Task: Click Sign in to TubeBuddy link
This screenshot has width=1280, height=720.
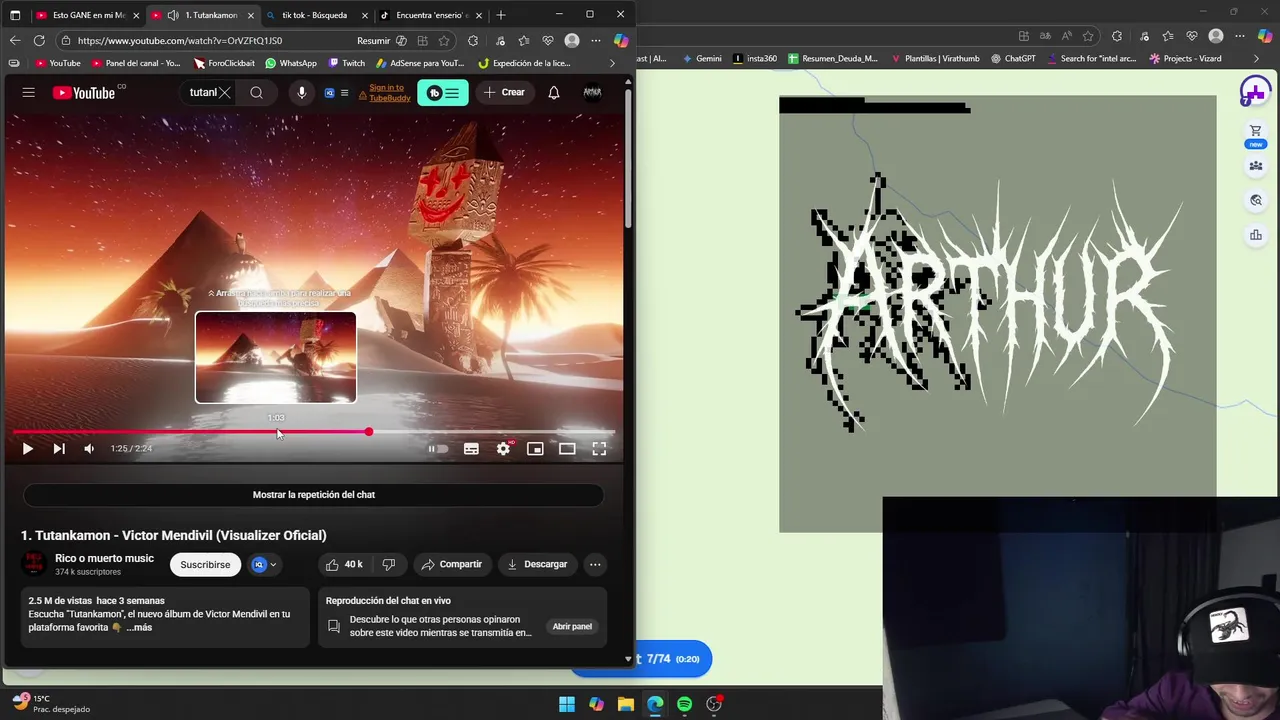Action: tap(386, 92)
